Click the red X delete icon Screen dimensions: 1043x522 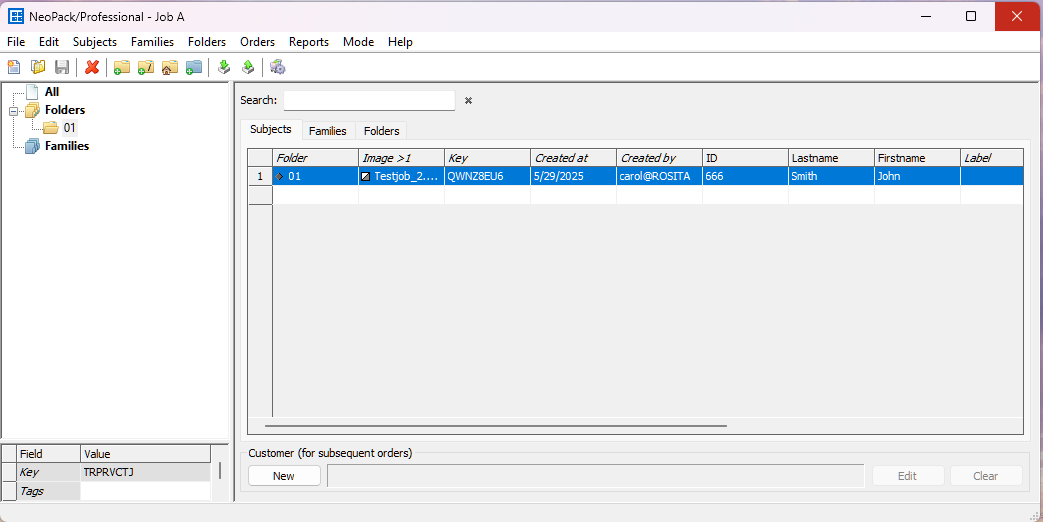pyautogui.click(x=92, y=66)
